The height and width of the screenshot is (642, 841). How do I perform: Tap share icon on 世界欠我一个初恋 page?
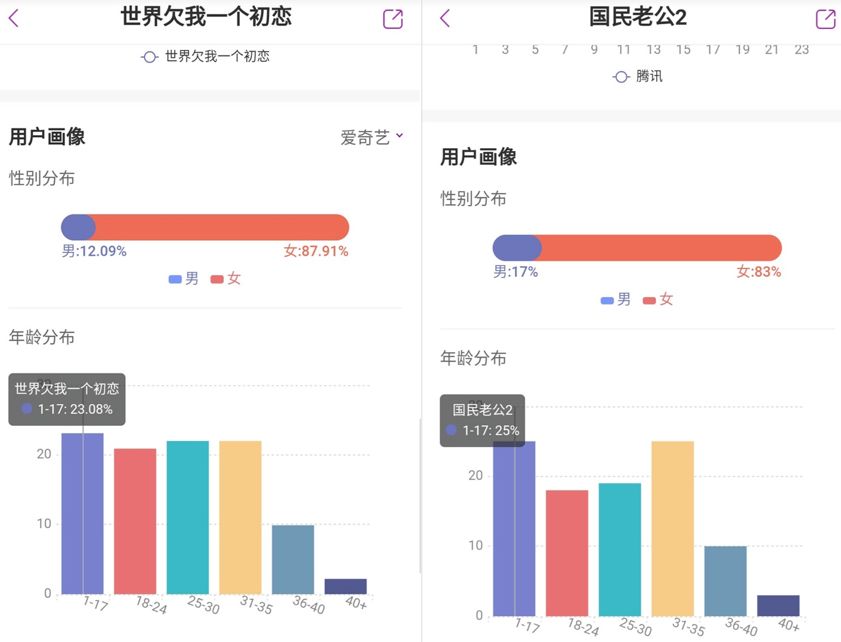[x=393, y=19]
